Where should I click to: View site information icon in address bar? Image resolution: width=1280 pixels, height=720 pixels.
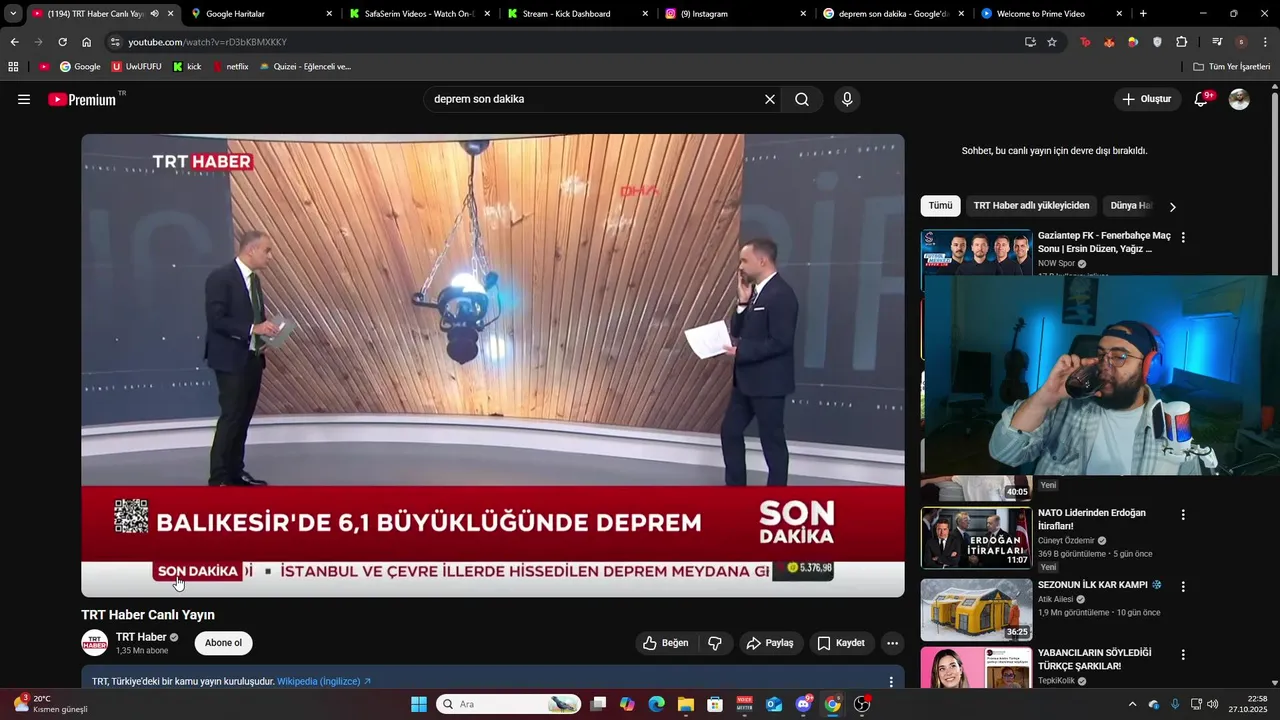click(115, 42)
